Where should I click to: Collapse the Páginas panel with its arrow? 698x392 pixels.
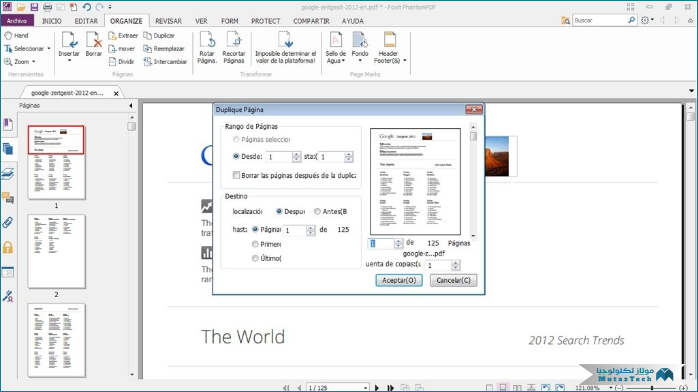tap(130, 105)
